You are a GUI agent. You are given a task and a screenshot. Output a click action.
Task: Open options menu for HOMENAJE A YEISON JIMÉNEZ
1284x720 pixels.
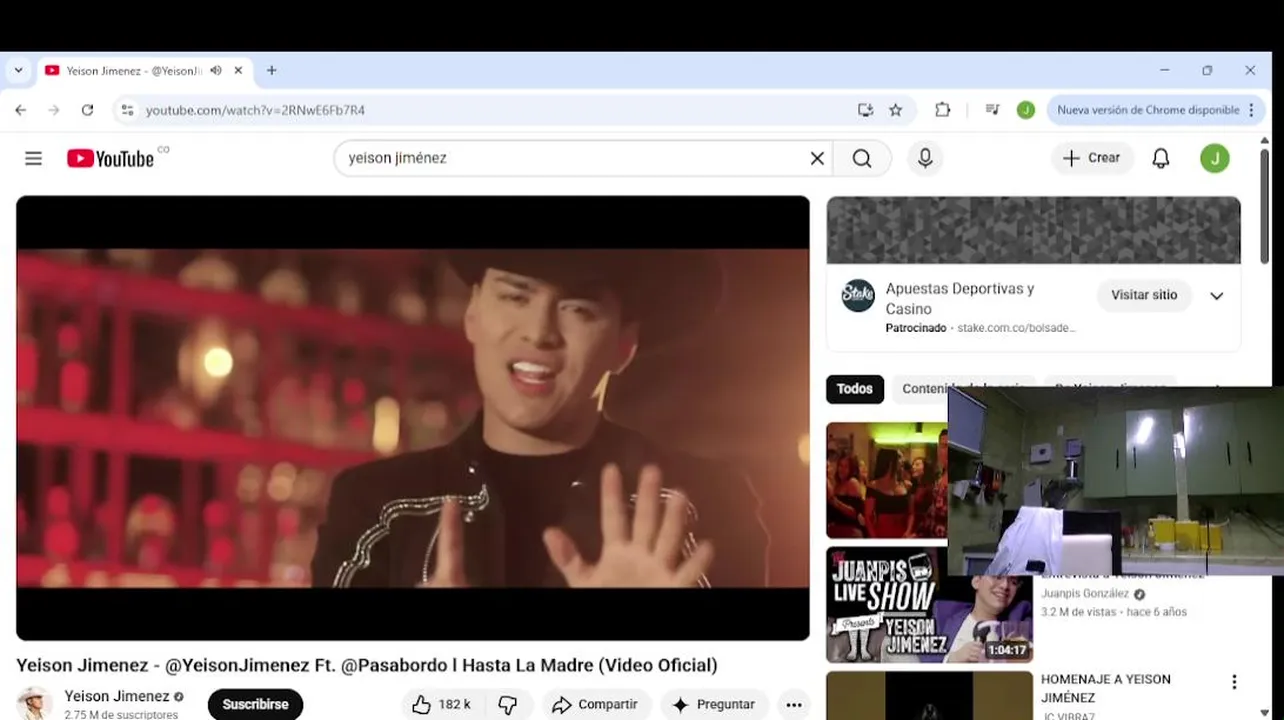[x=1234, y=682]
